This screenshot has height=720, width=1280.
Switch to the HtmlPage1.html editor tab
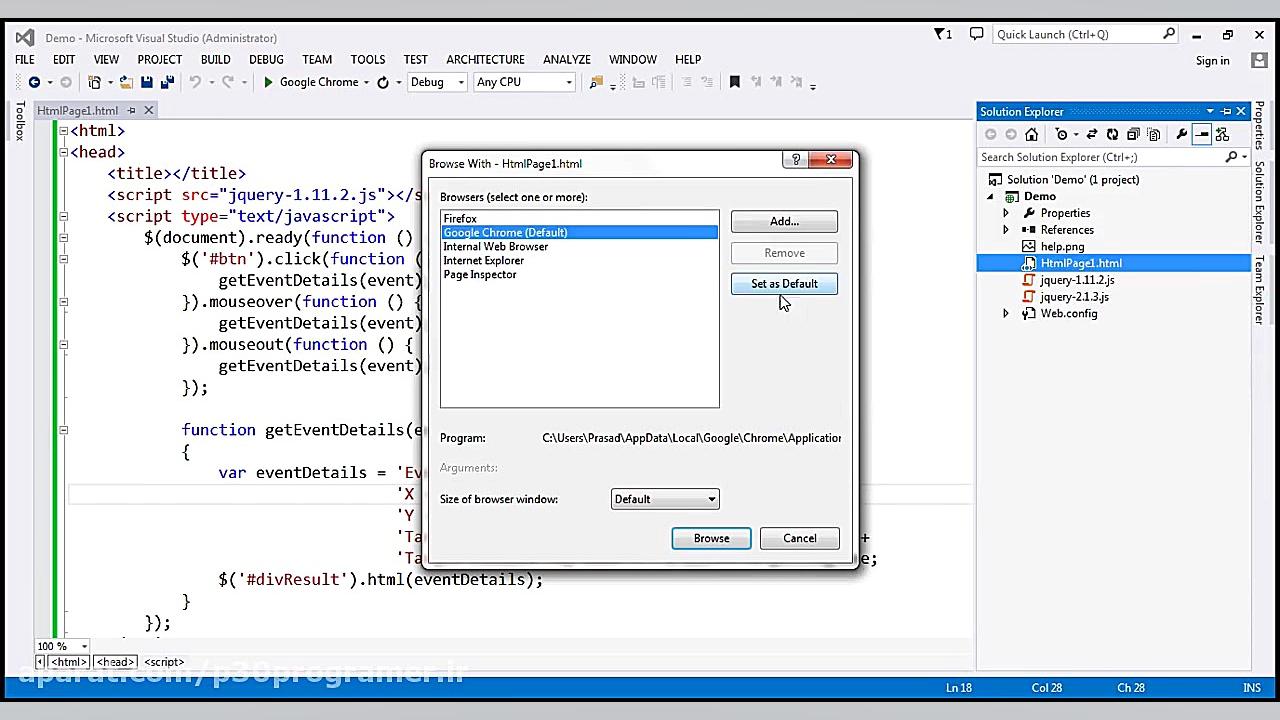tap(78, 110)
